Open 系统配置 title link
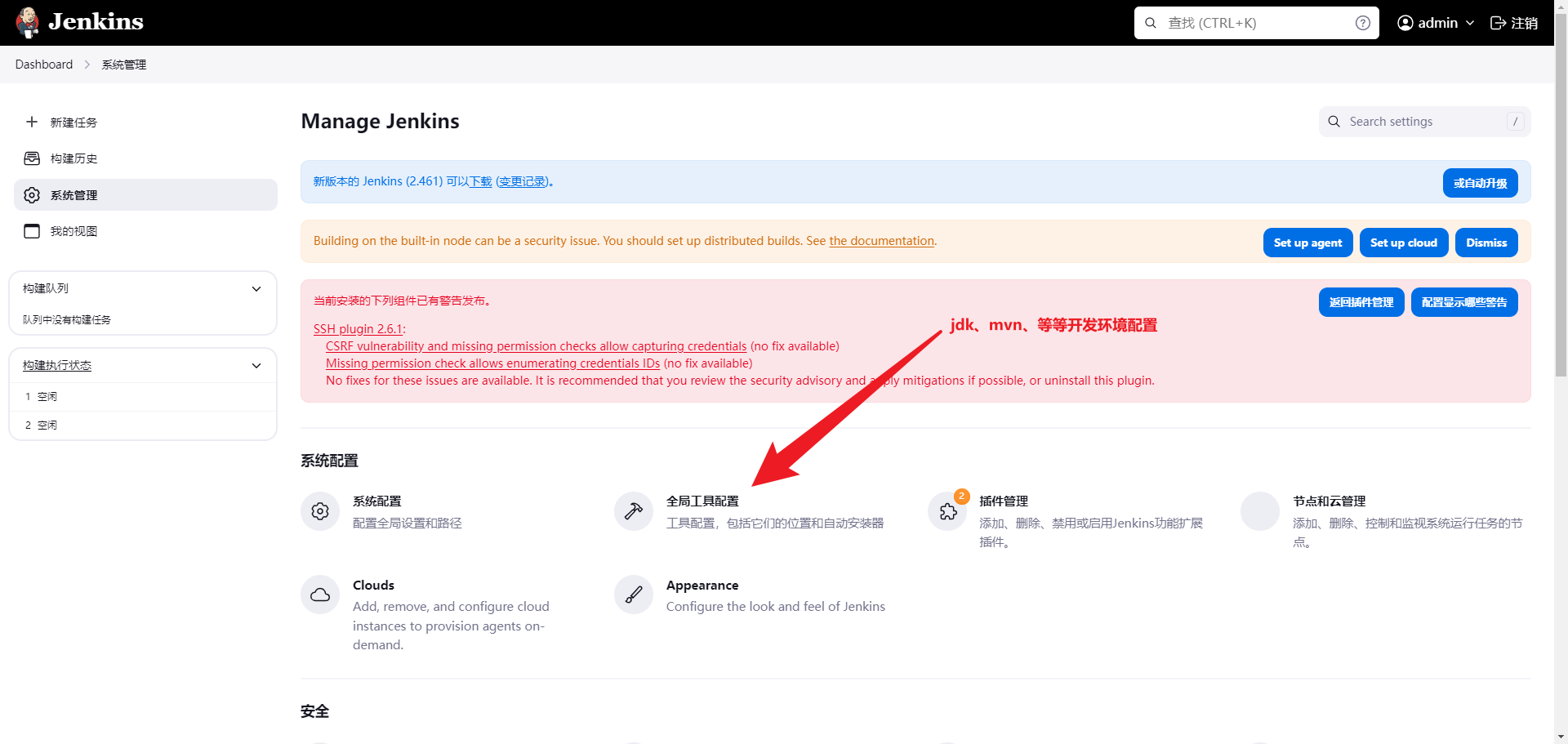The image size is (1568, 744). click(x=377, y=501)
